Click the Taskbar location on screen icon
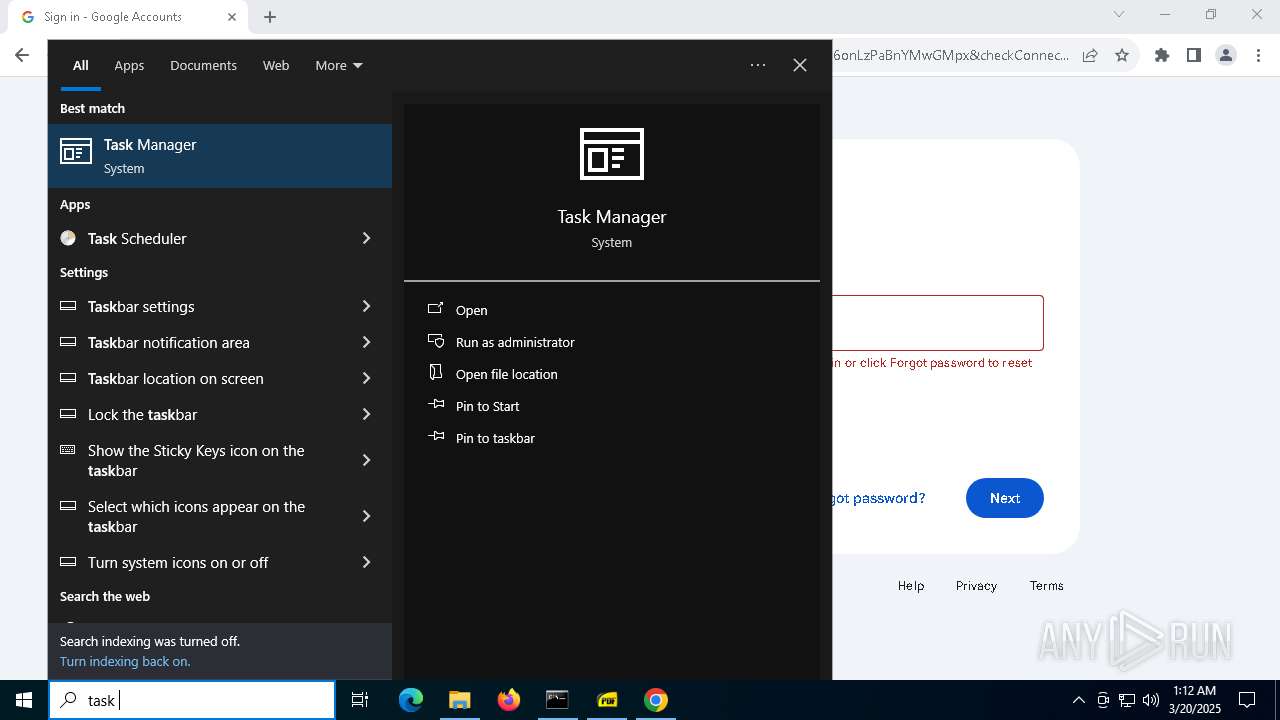 click(x=68, y=378)
